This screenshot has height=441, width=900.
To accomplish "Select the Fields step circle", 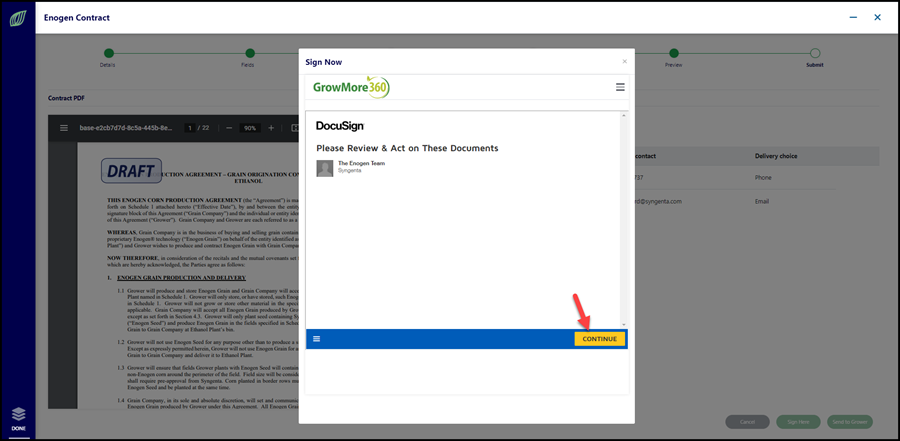I will tap(250, 53).
